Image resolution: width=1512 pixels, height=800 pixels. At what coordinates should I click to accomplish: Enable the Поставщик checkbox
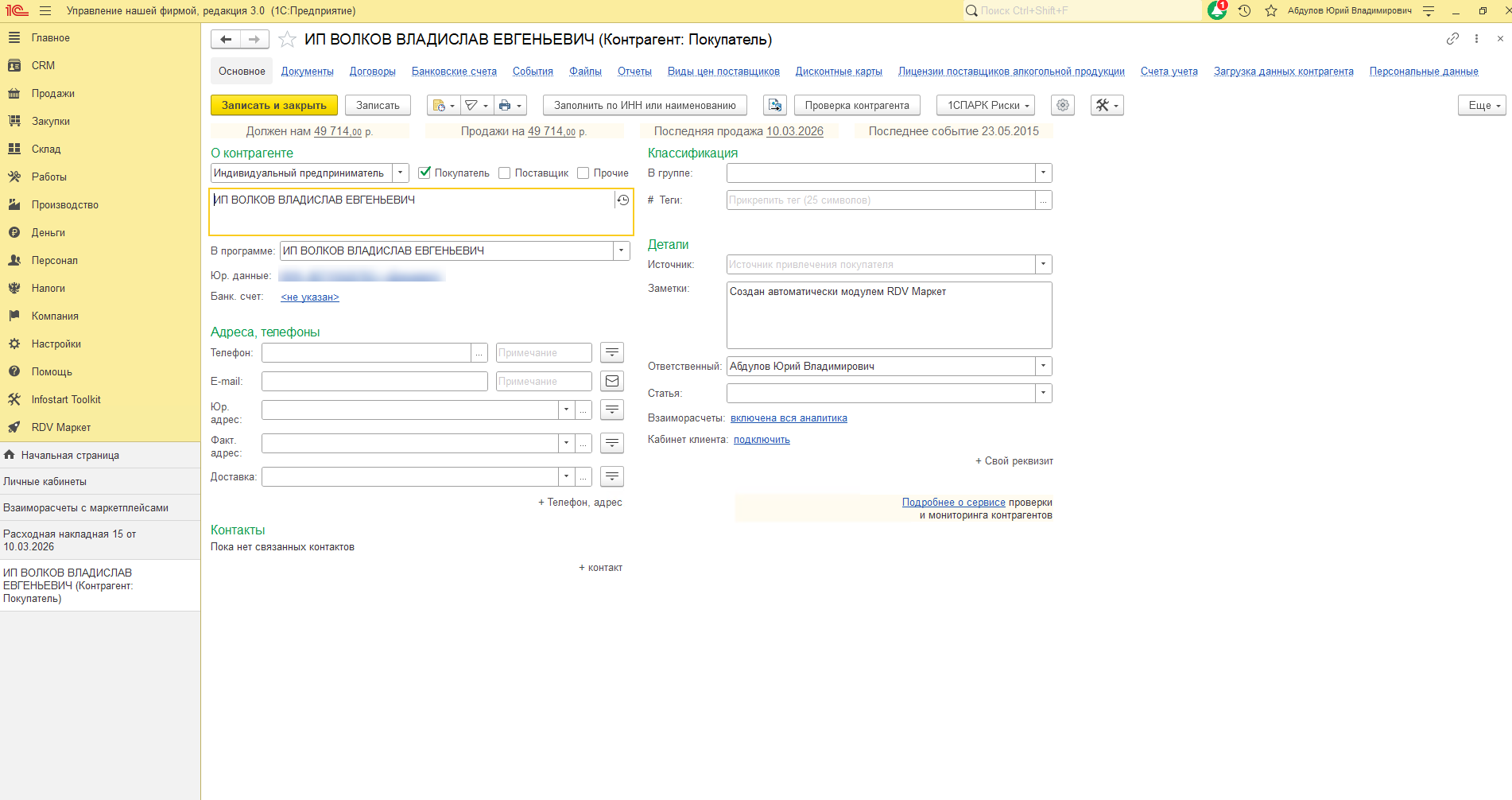coord(504,173)
